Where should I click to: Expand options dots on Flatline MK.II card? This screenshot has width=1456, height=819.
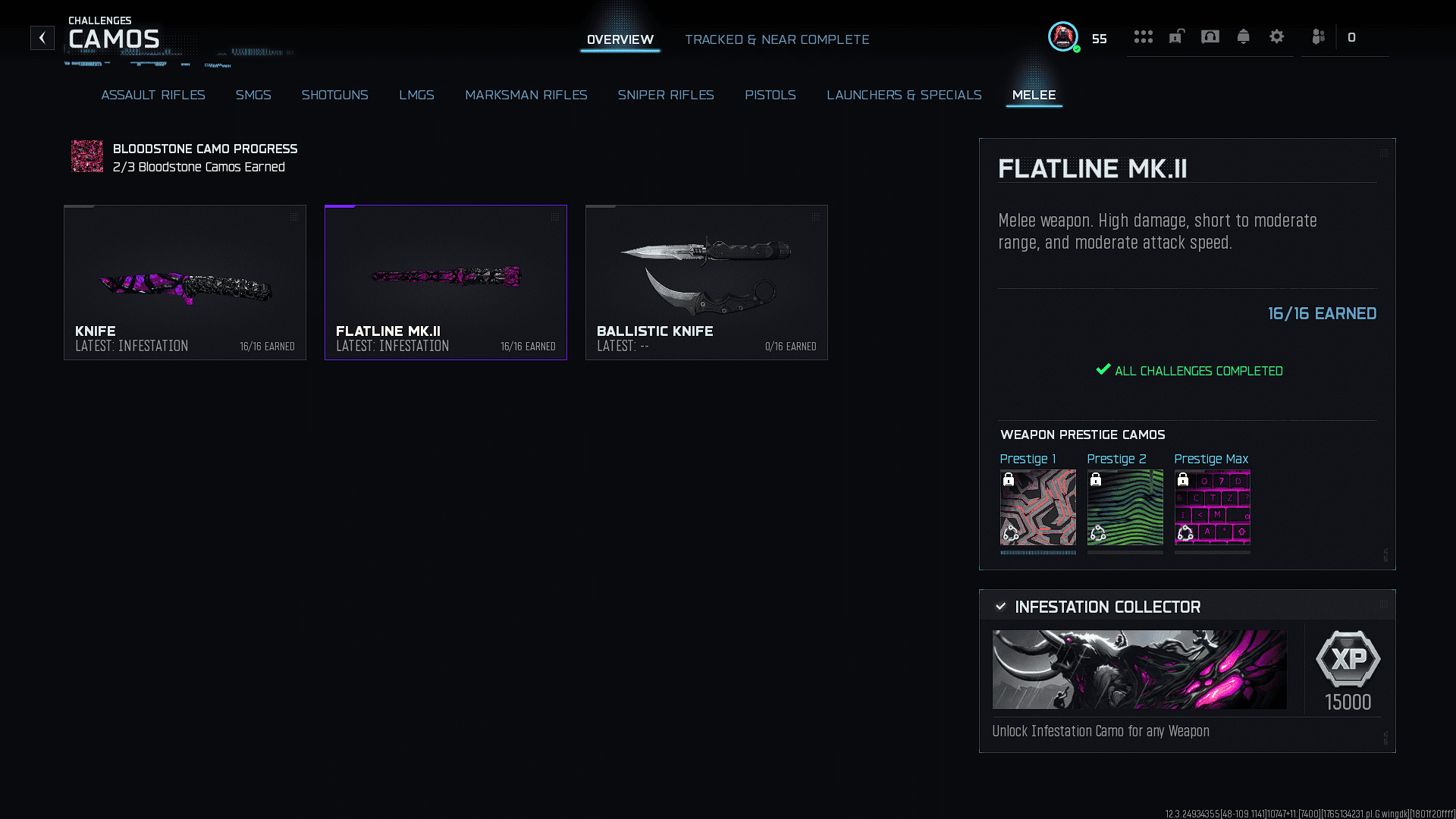(555, 217)
